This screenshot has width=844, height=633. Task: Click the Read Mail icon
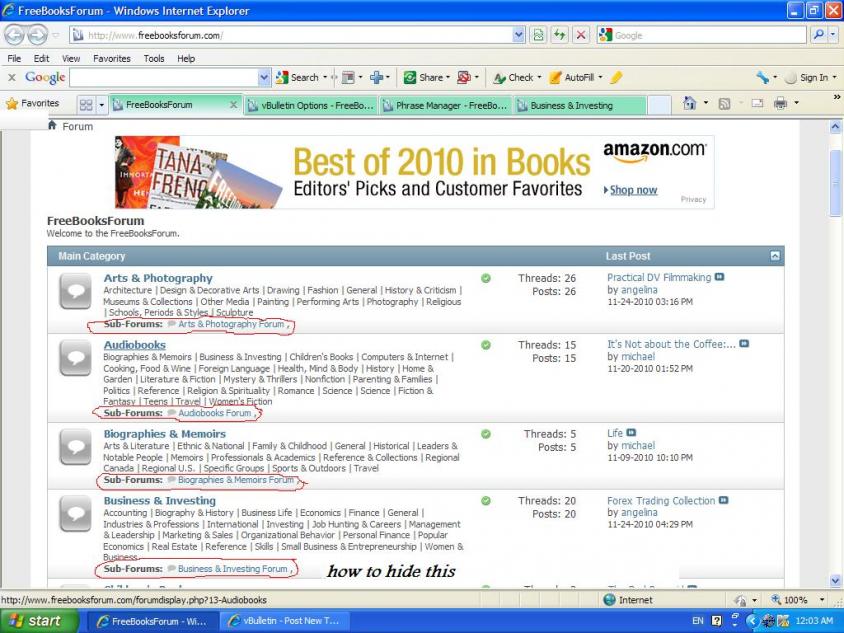pyautogui.click(x=757, y=103)
